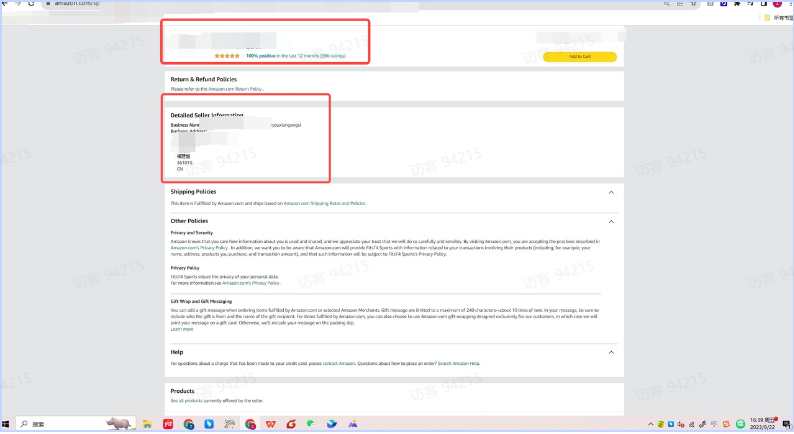This screenshot has height=434, width=794.
Task: Open File Explorer folder icon in taskbar
Action: click(x=146, y=424)
